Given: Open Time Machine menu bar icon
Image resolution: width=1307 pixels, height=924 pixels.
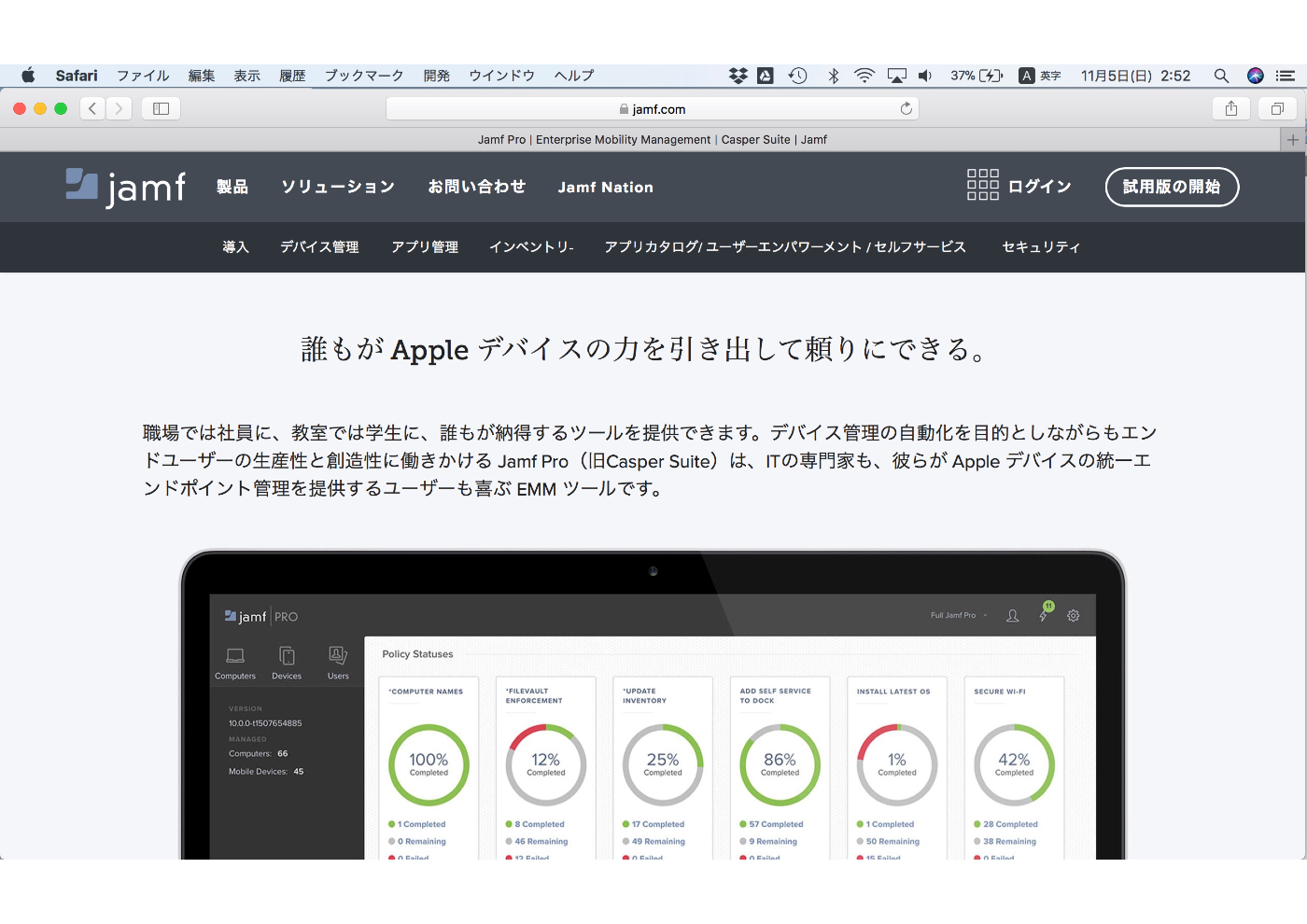Looking at the screenshot, I should pyautogui.click(x=797, y=76).
